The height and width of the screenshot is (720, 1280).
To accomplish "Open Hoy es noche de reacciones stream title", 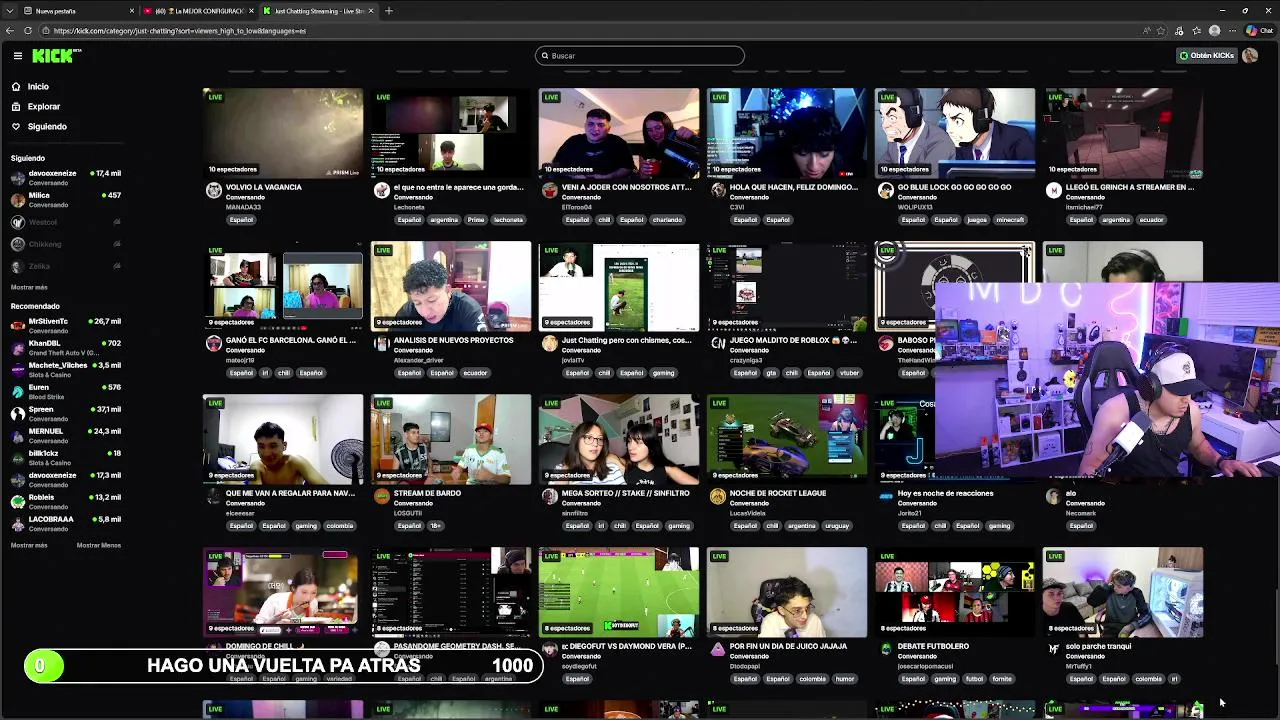I will pos(945,493).
